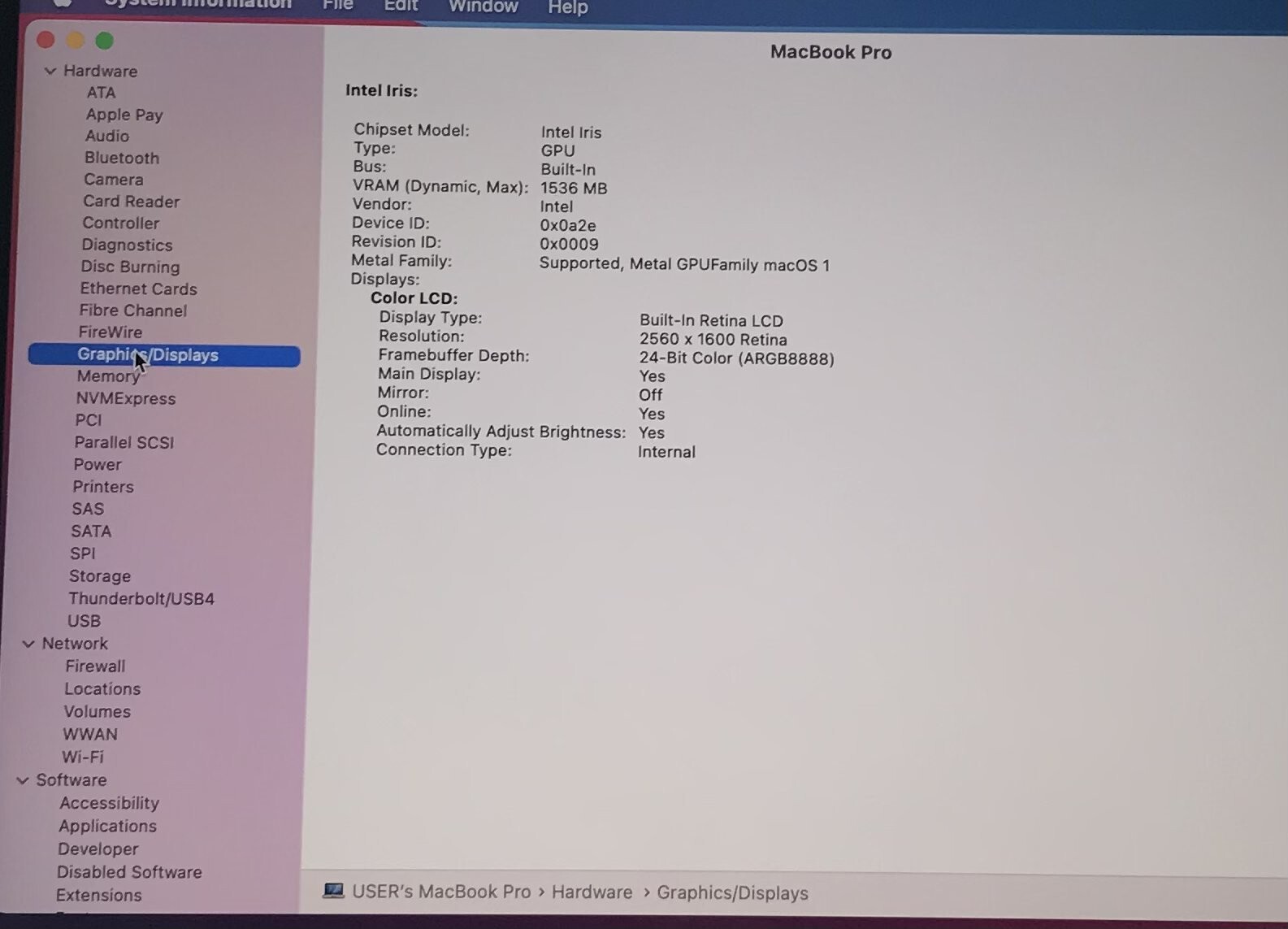1288x929 pixels.
Task: Select the highlighted Graphics/Displays item
Action: [x=164, y=355]
